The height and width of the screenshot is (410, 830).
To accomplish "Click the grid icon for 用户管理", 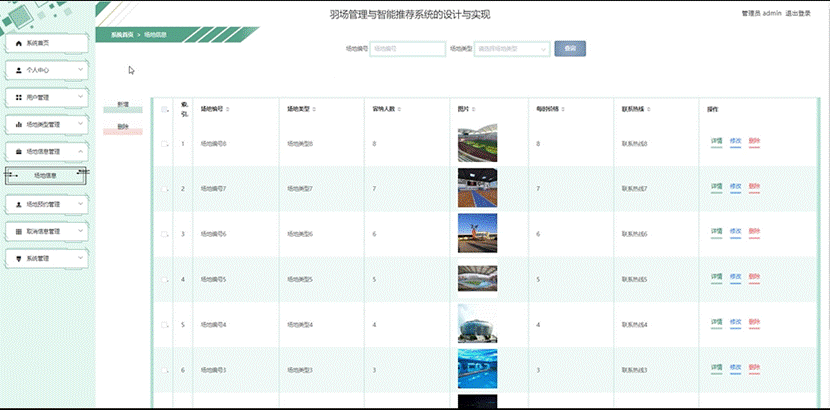I will click(19, 97).
